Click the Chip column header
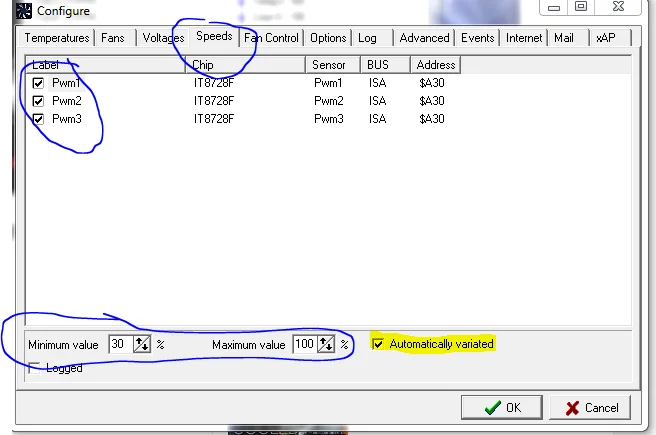The width and height of the screenshot is (656, 435). tap(245, 65)
